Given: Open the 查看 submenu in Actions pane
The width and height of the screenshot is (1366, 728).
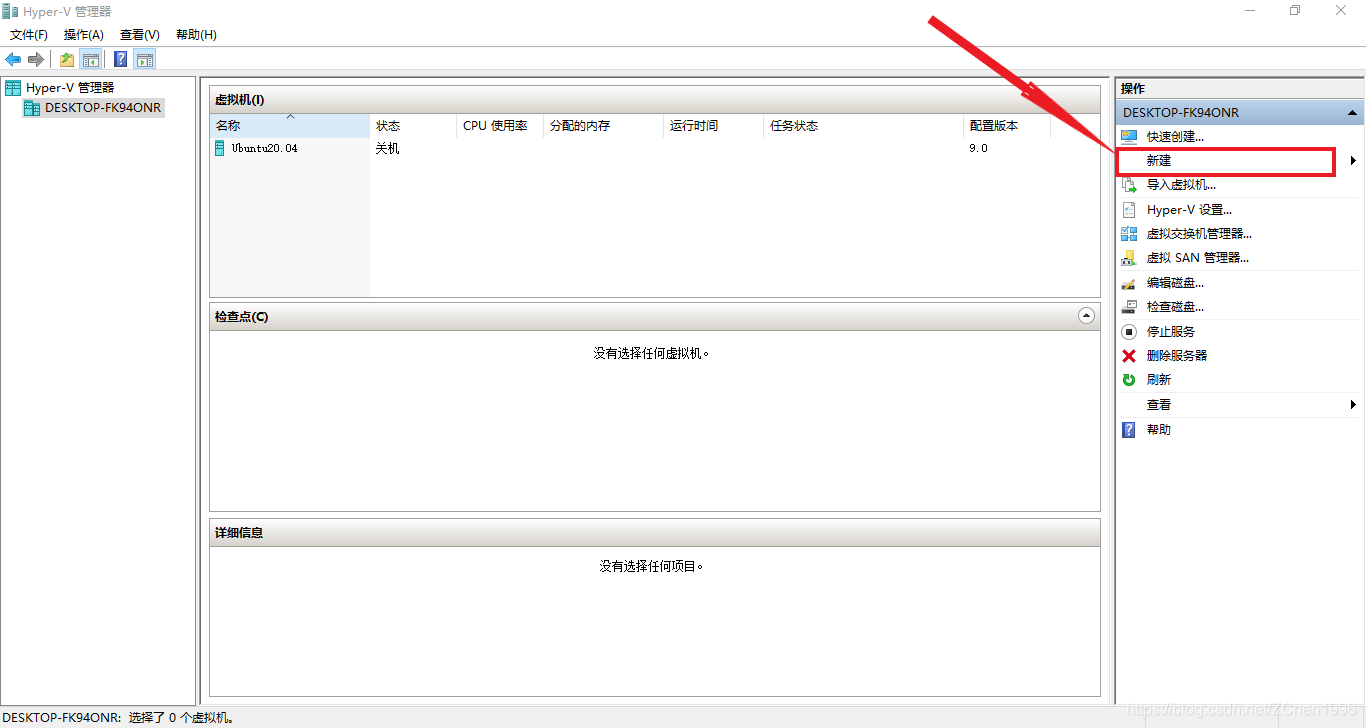Looking at the screenshot, I should (x=1159, y=405).
